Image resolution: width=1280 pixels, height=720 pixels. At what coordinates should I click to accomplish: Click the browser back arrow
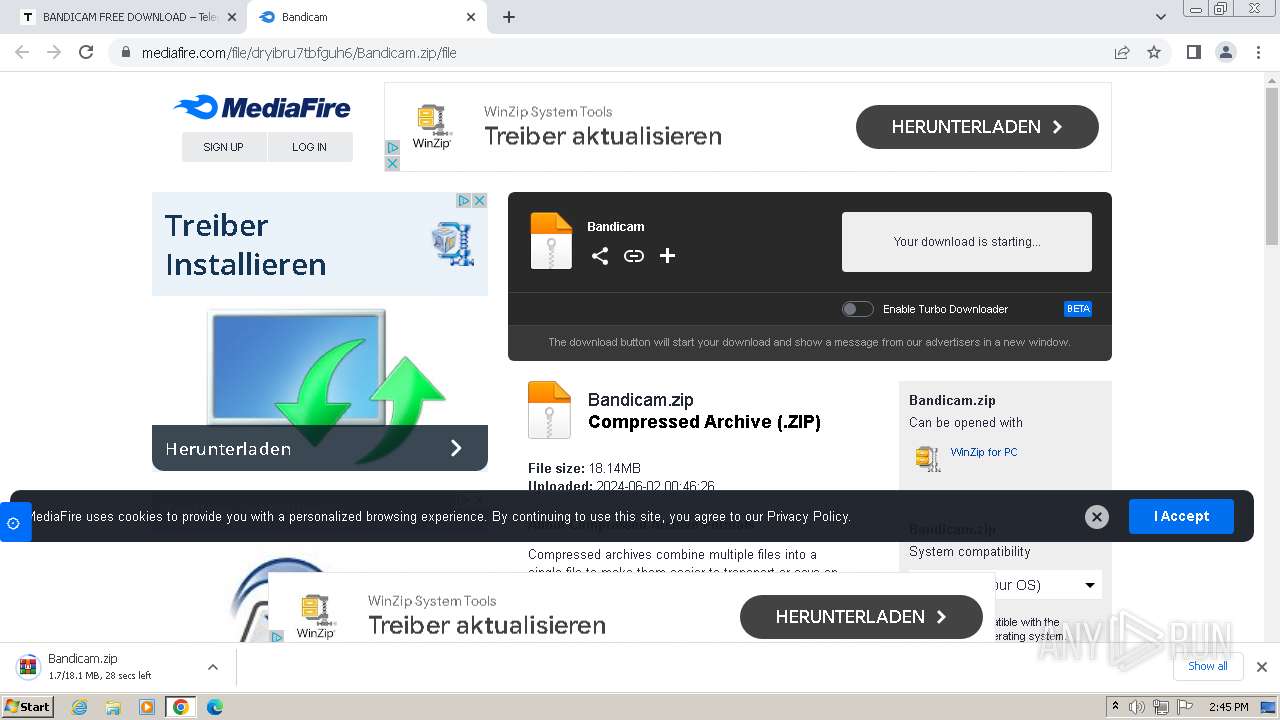[22, 52]
